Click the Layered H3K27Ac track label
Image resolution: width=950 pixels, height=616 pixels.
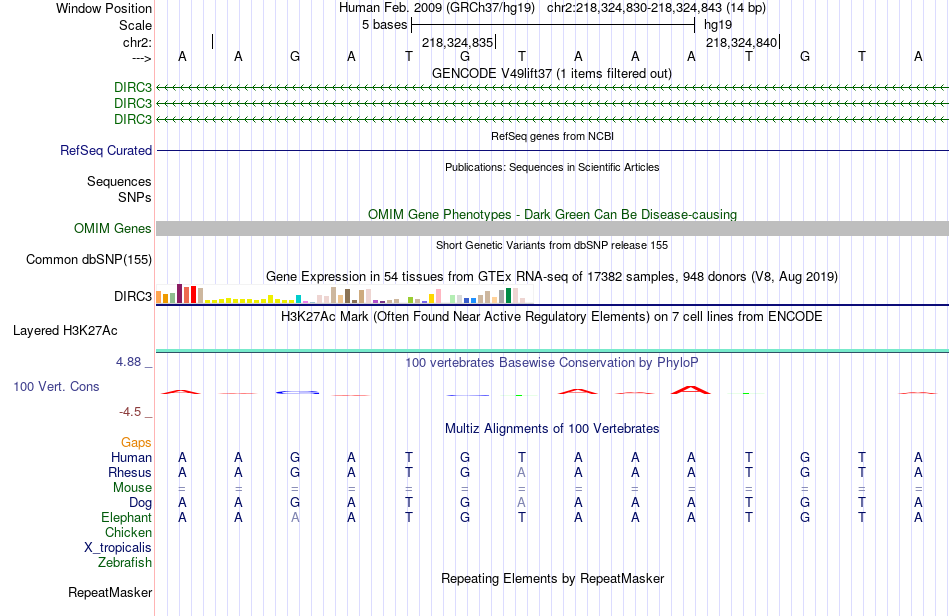[65, 331]
